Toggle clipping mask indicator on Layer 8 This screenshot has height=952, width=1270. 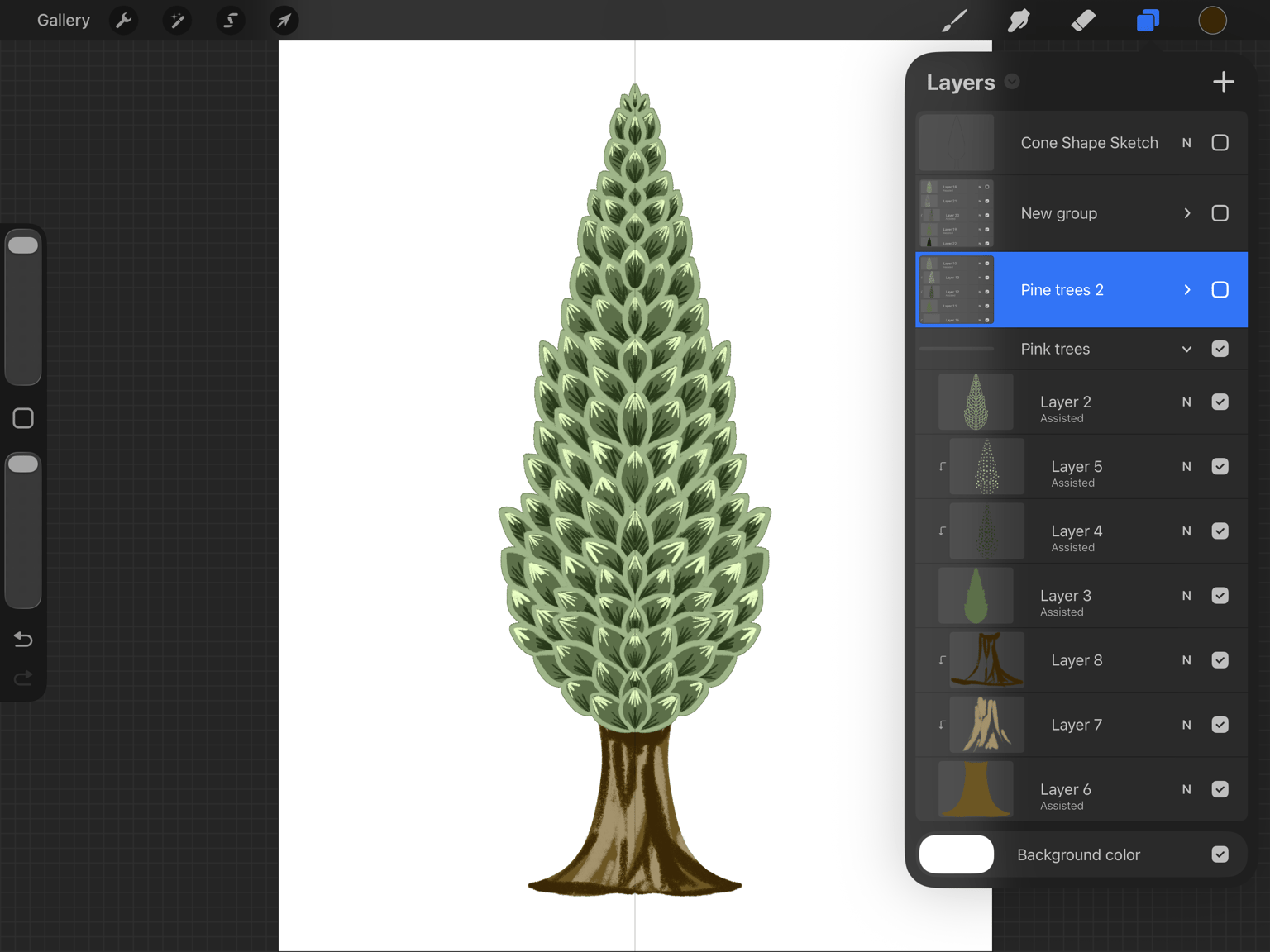pos(942,659)
